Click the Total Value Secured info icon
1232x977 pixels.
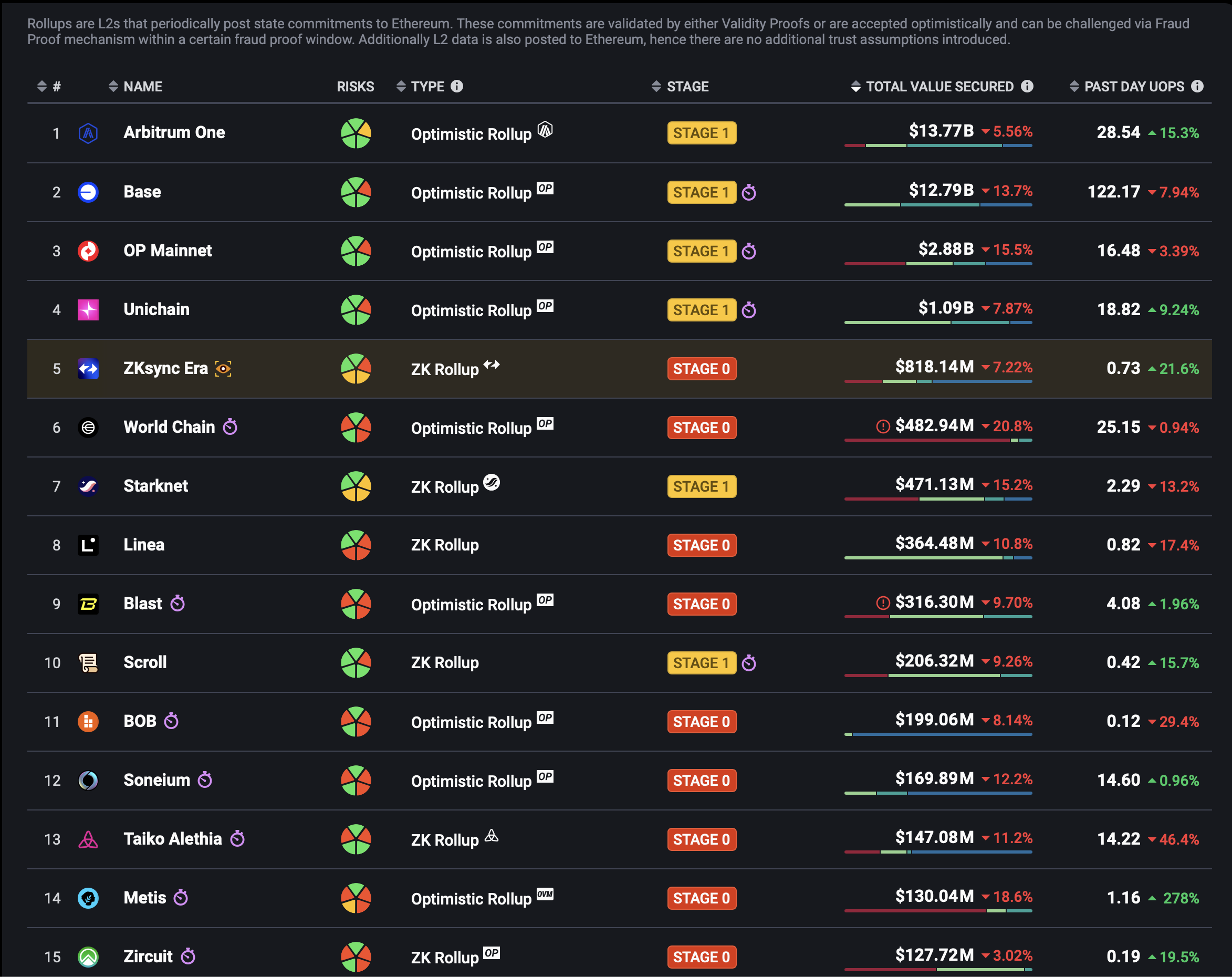coord(1027,86)
